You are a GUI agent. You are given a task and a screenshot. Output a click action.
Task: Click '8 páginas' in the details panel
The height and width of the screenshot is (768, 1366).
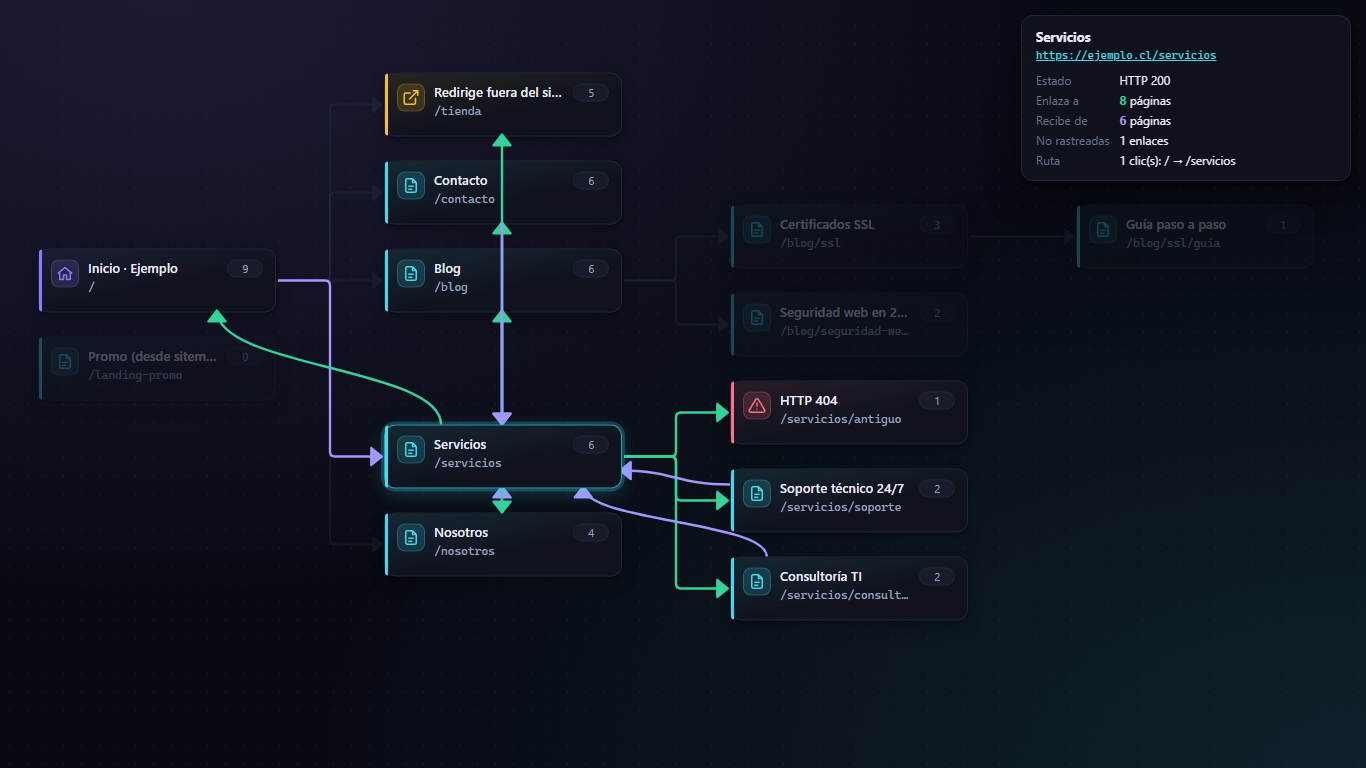click(1145, 101)
